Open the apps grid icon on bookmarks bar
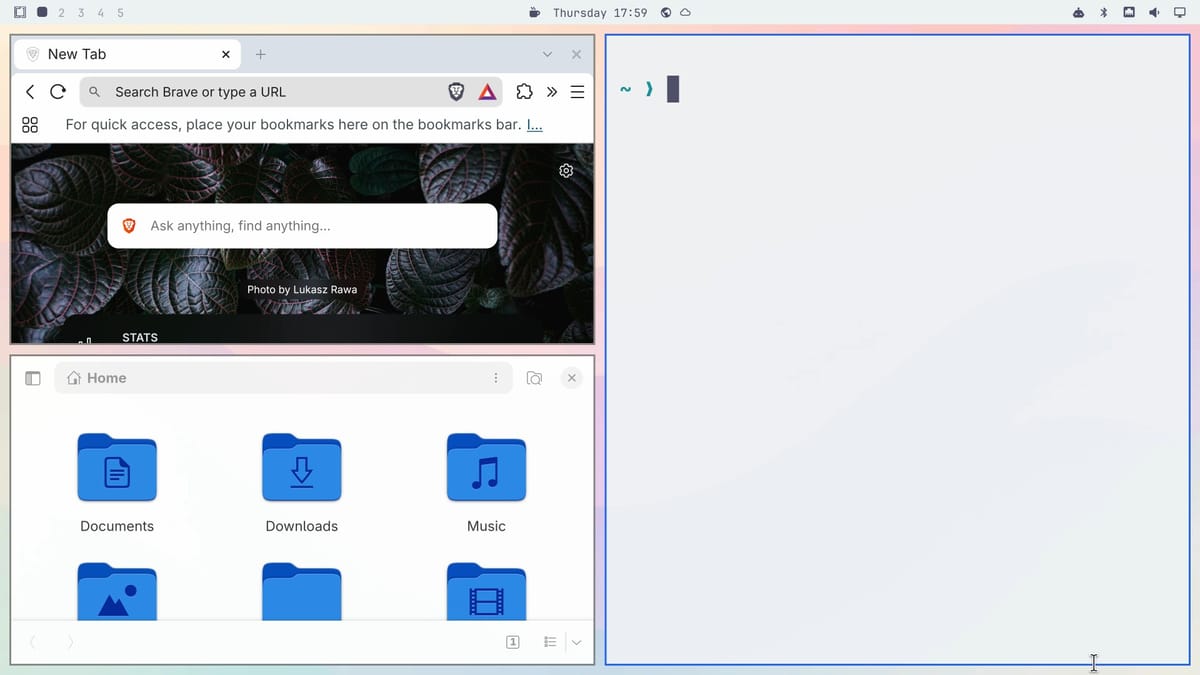This screenshot has width=1200, height=675. 30,125
